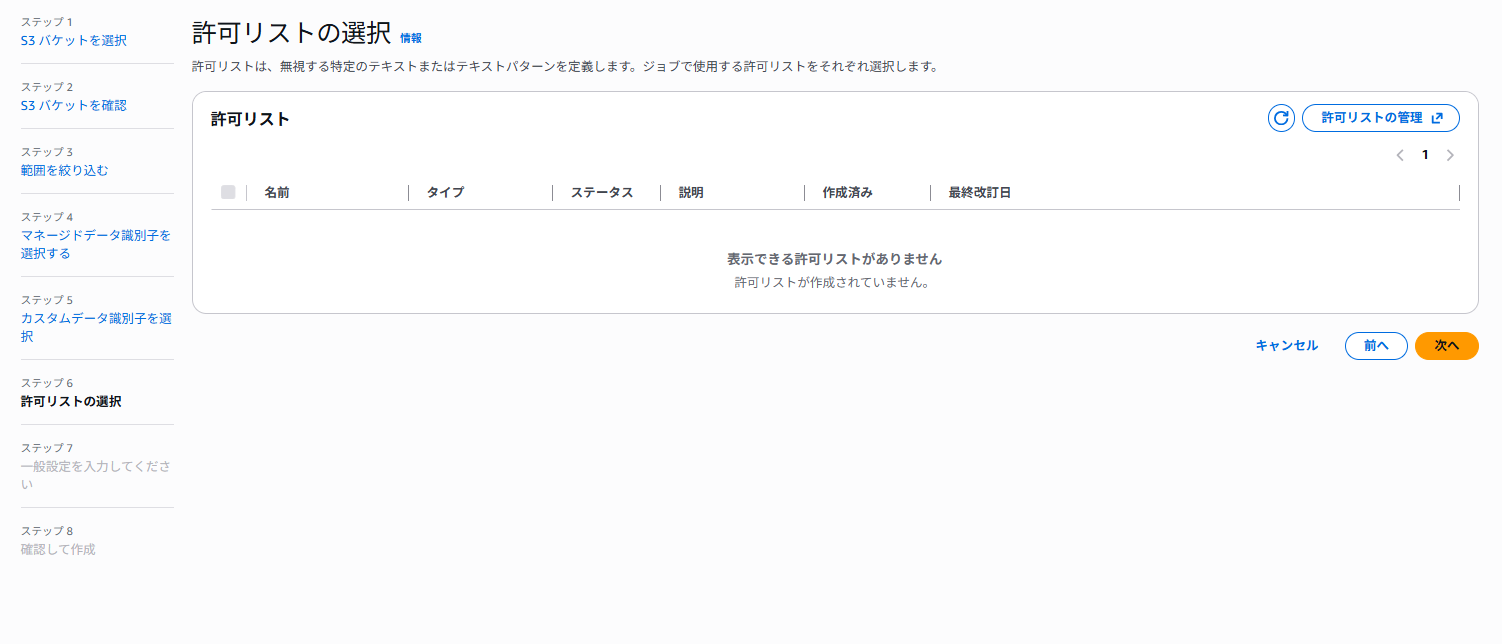Click the 最終改訂日 column header

click(x=980, y=193)
